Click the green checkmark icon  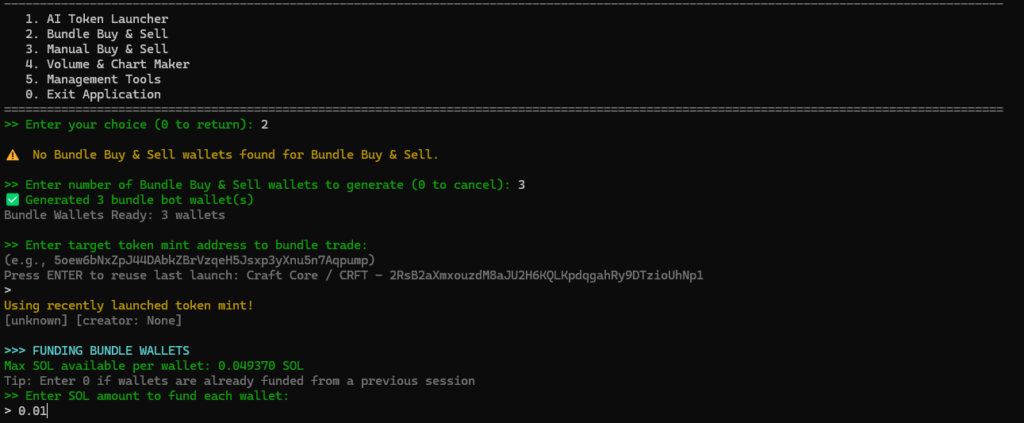pyautogui.click(x=12, y=200)
